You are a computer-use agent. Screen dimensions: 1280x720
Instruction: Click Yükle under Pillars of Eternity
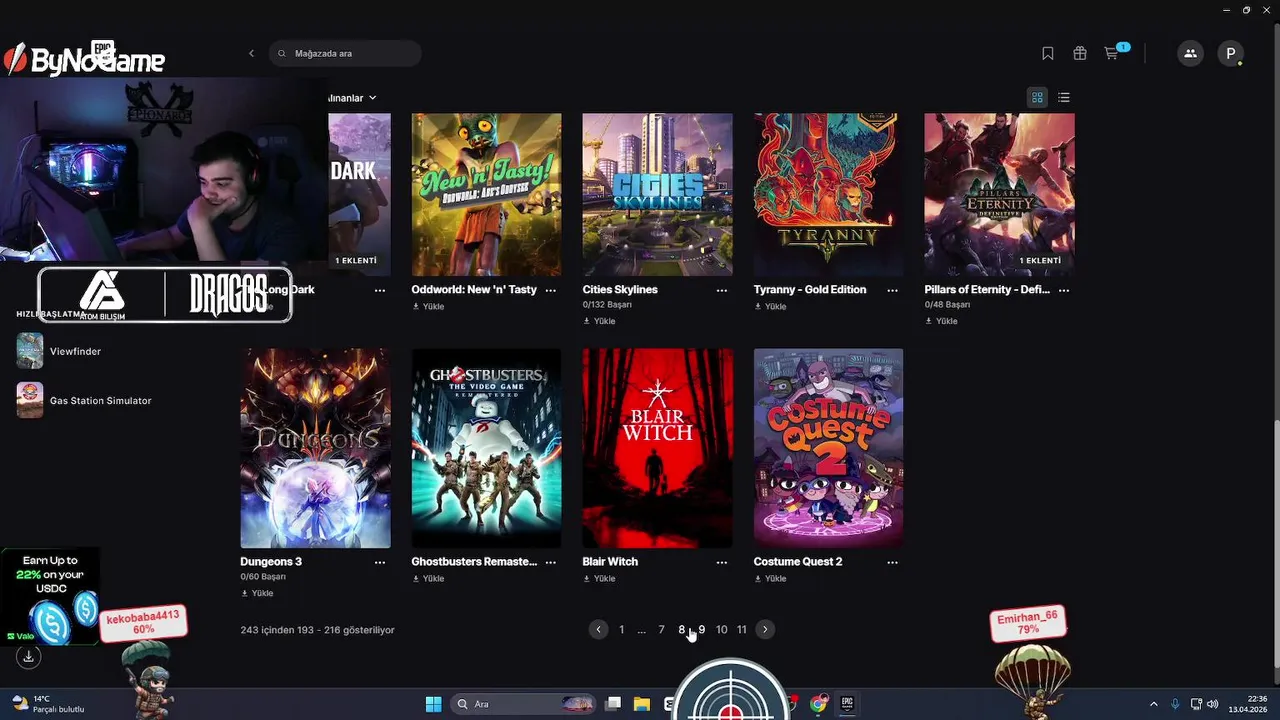click(941, 321)
